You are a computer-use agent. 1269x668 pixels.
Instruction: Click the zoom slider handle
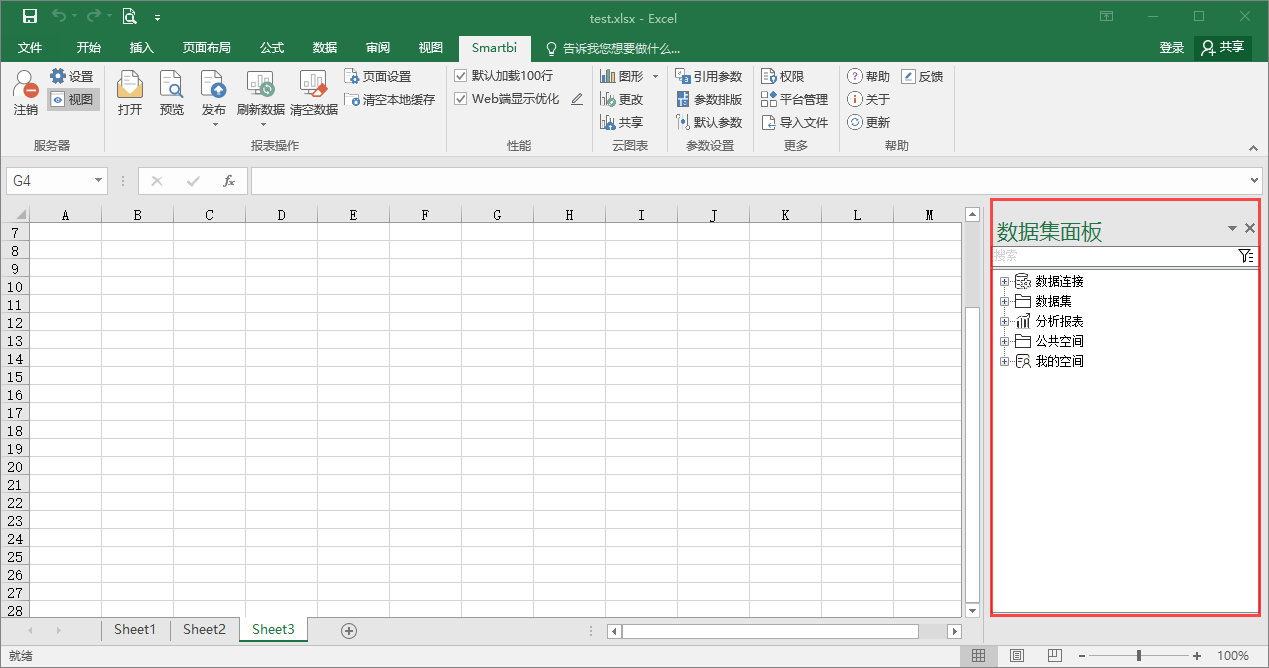pos(1139,656)
